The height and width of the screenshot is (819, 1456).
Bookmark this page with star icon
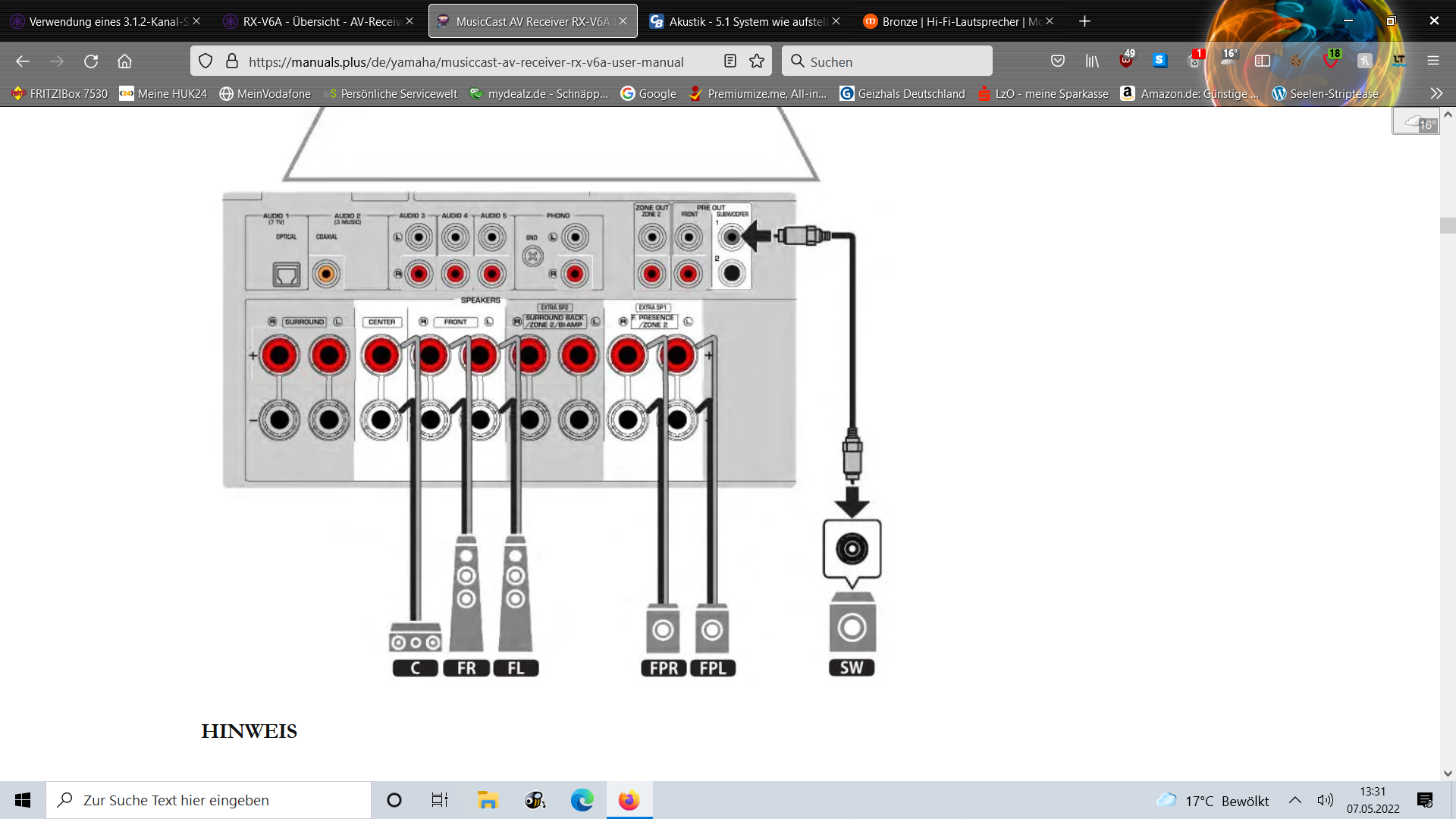757,61
